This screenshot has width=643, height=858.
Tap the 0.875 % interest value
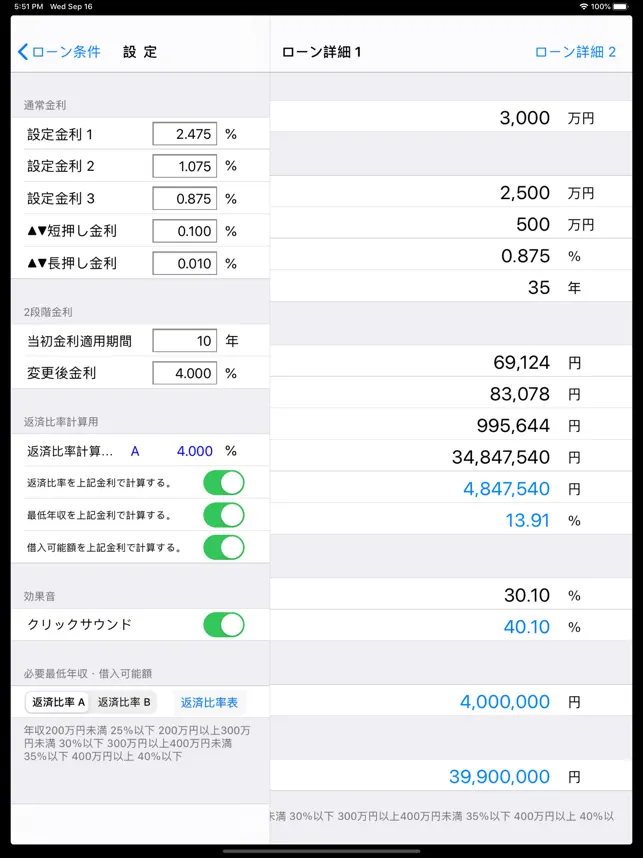pos(525,256)
